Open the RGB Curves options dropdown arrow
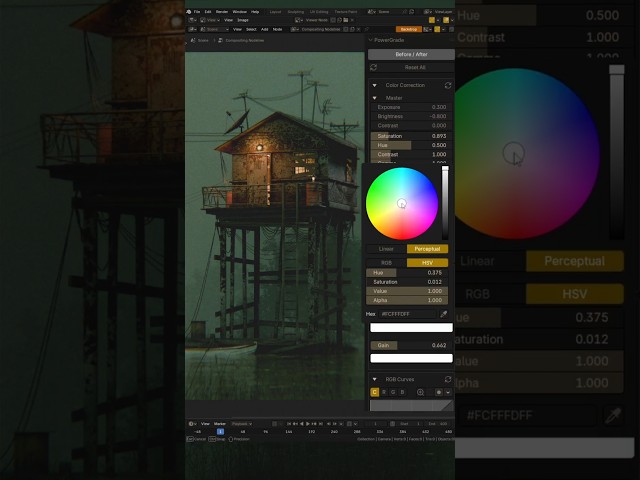Viewport: 640px width, 480px height. 448,392
